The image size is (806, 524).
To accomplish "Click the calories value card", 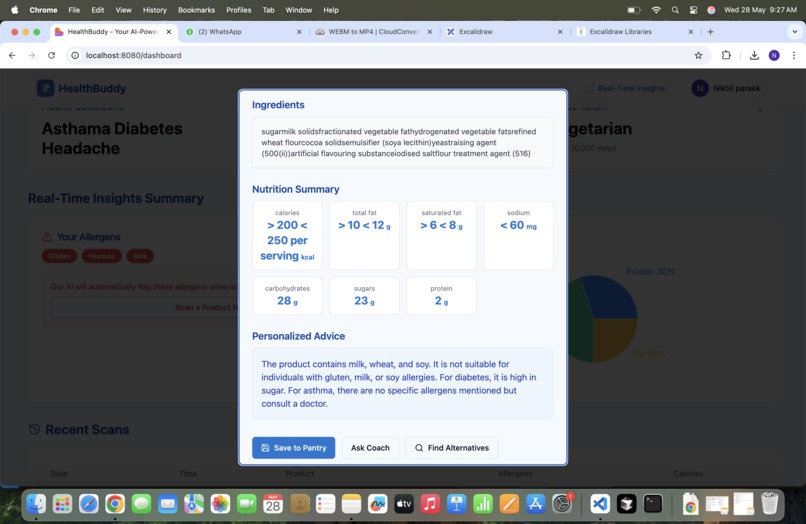I will 287,236.
